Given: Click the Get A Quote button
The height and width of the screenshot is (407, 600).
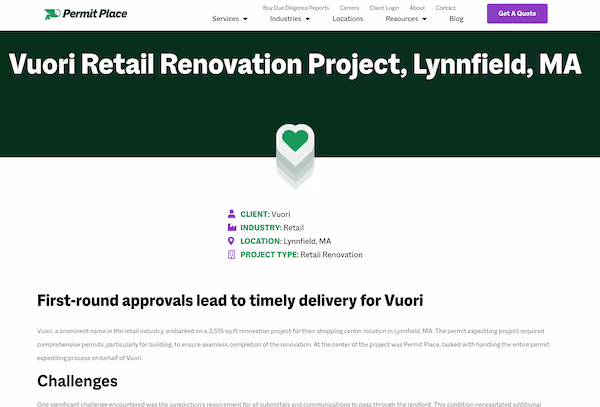Looking at the screenshot, I should (x=517, y=13).
